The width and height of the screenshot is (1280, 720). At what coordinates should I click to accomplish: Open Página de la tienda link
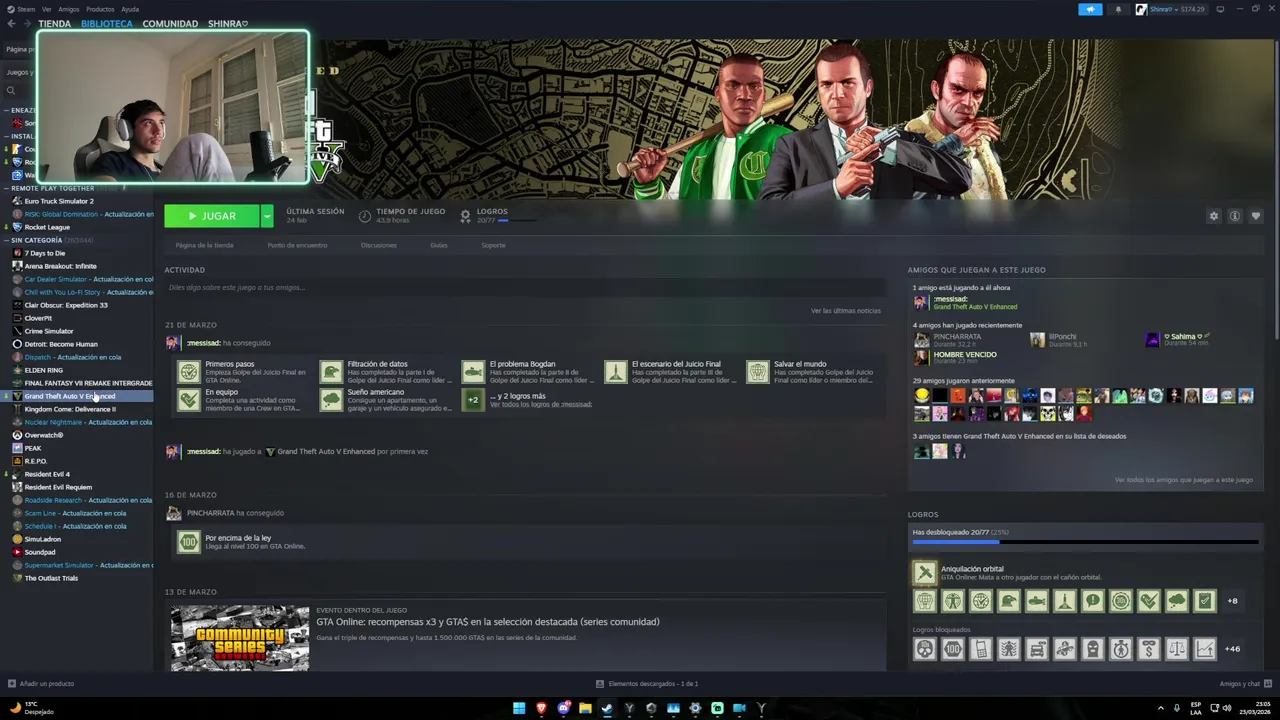(204, 245)
